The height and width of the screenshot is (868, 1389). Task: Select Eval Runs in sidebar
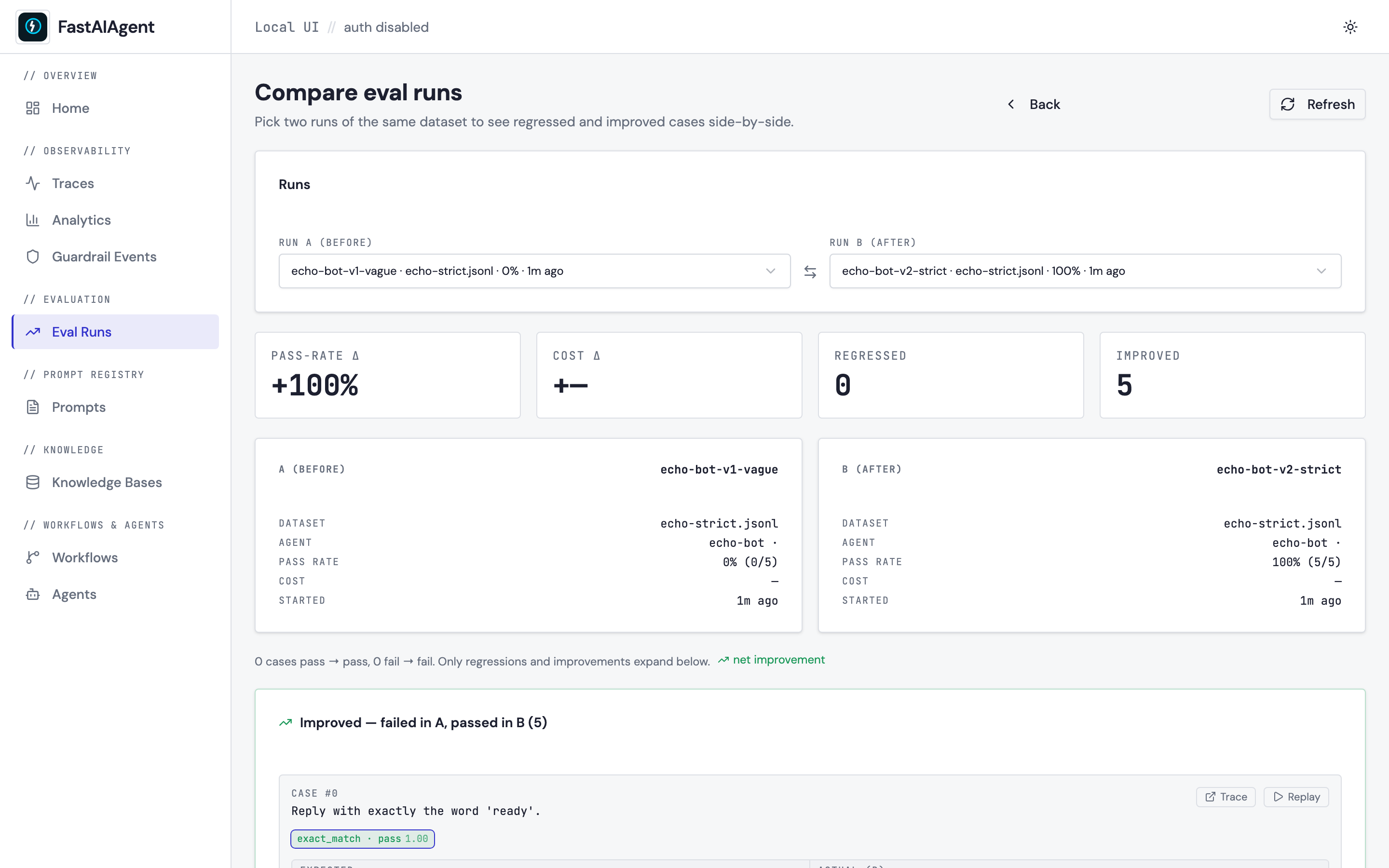click(115, 332)
